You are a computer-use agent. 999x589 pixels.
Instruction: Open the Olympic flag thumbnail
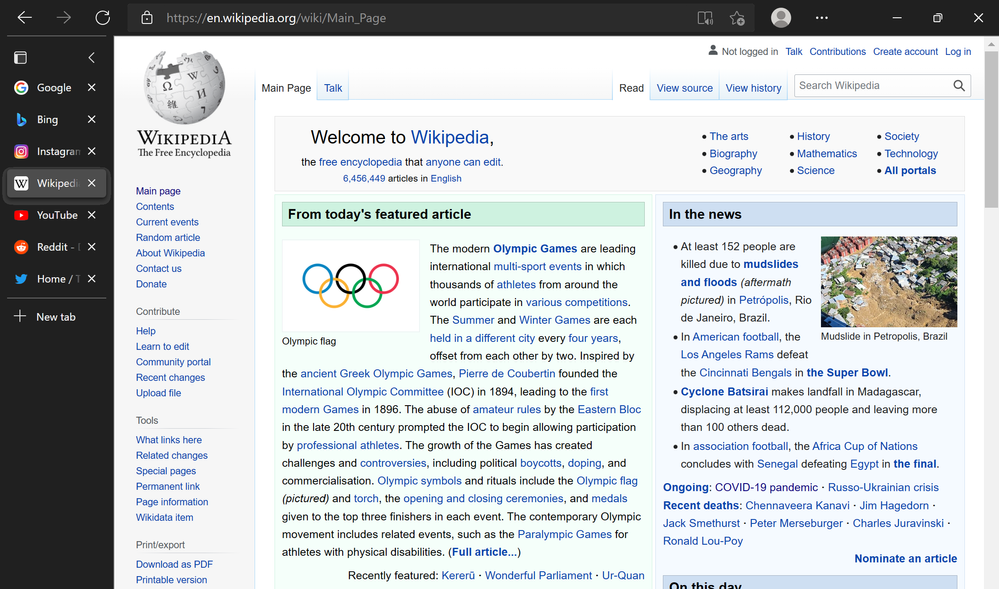point(350,285)
